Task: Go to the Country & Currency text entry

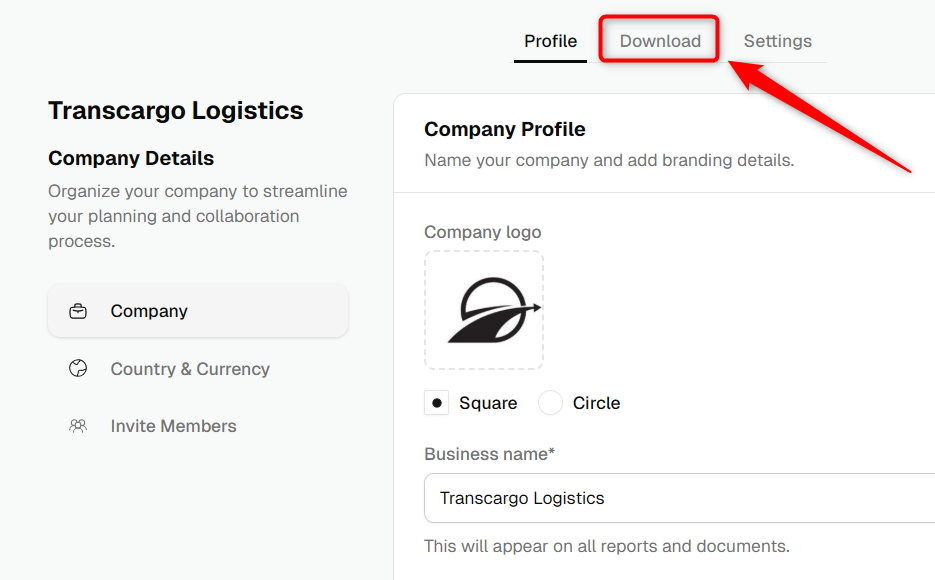Action: pos(190,369)
